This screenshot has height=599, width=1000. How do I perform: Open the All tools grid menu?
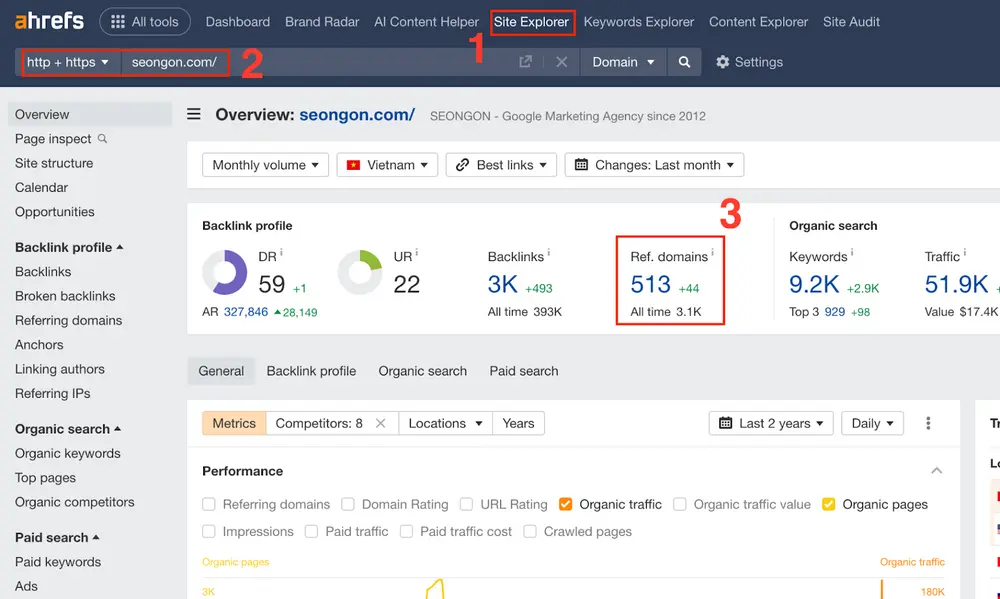(x=145, y=22)
